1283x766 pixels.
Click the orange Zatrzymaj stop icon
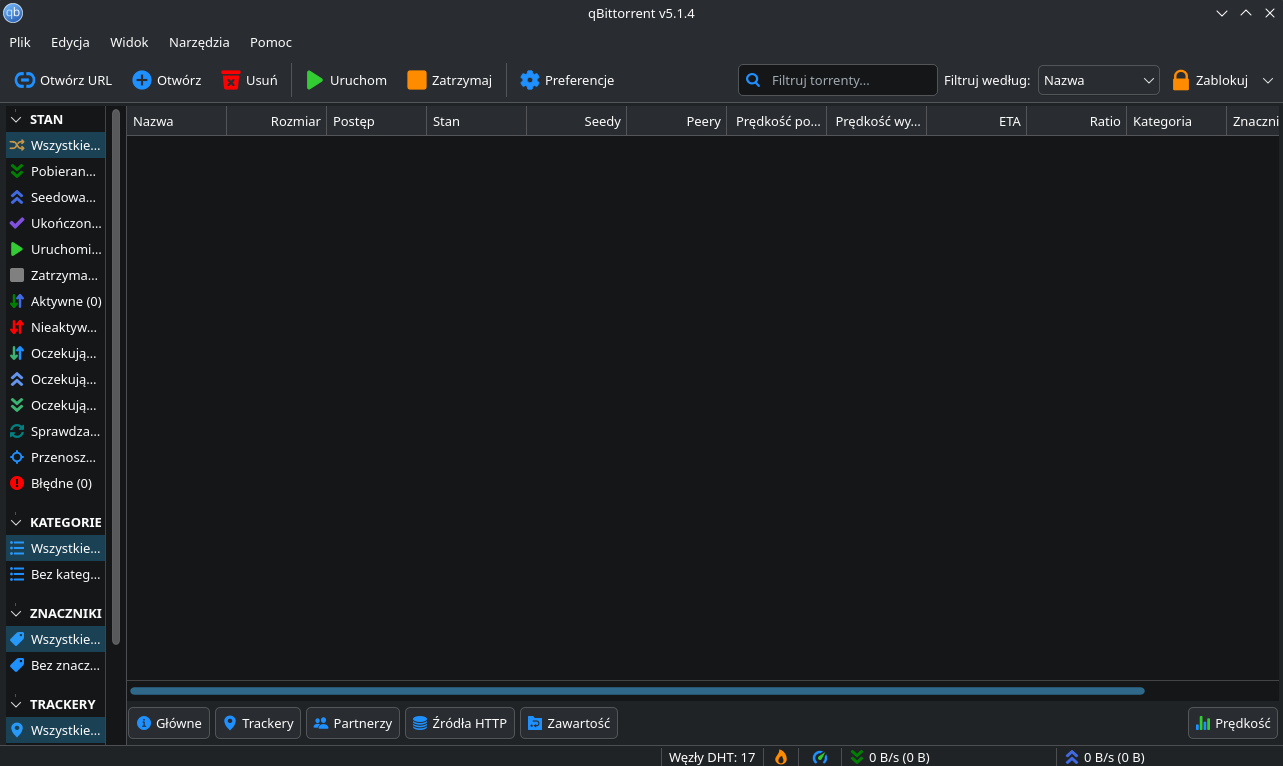tap(417, 80)
